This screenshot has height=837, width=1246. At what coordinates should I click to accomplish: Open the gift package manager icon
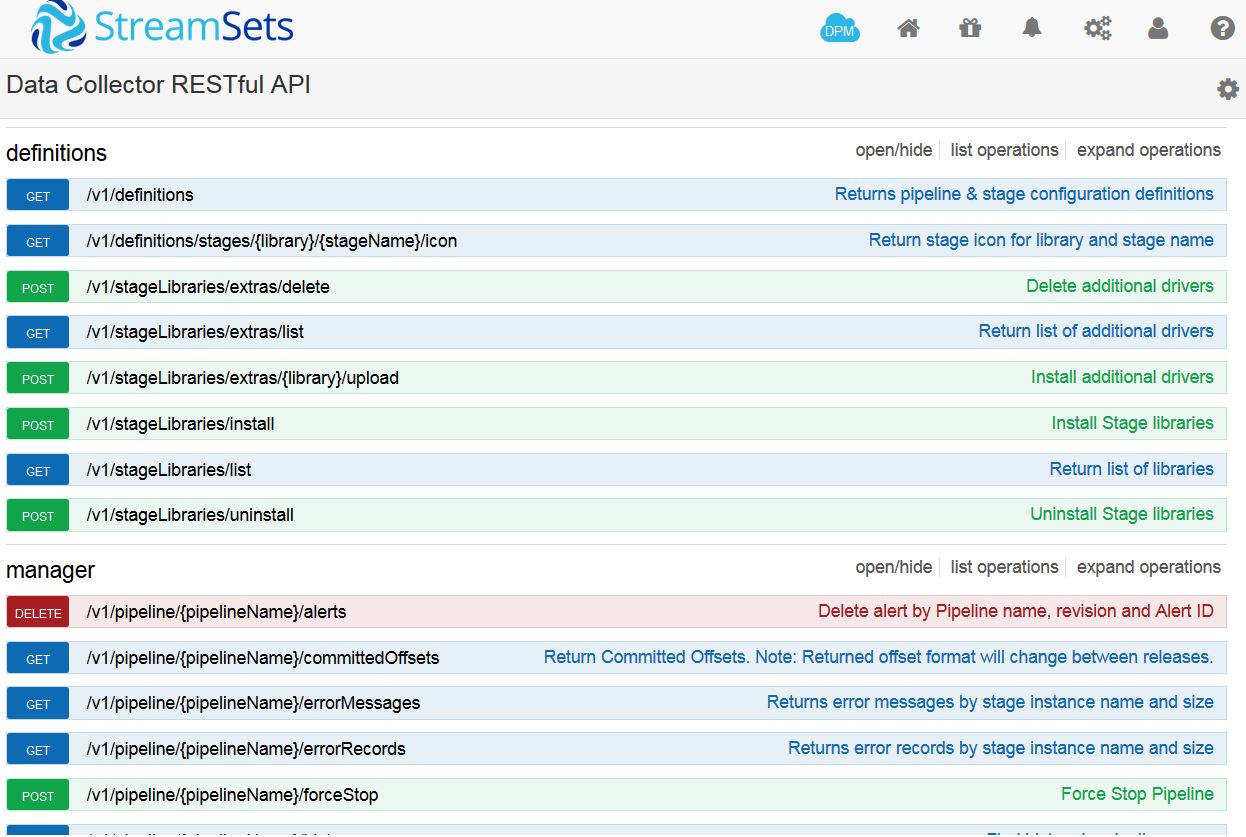pos(970,29)
